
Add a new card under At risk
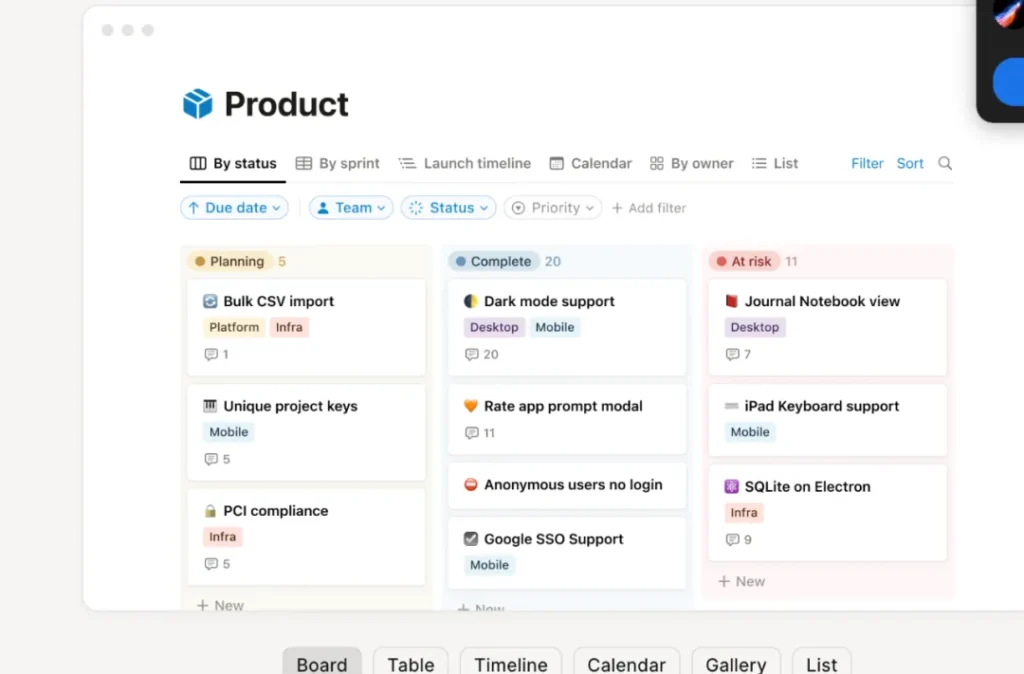(x=741, y=581)
